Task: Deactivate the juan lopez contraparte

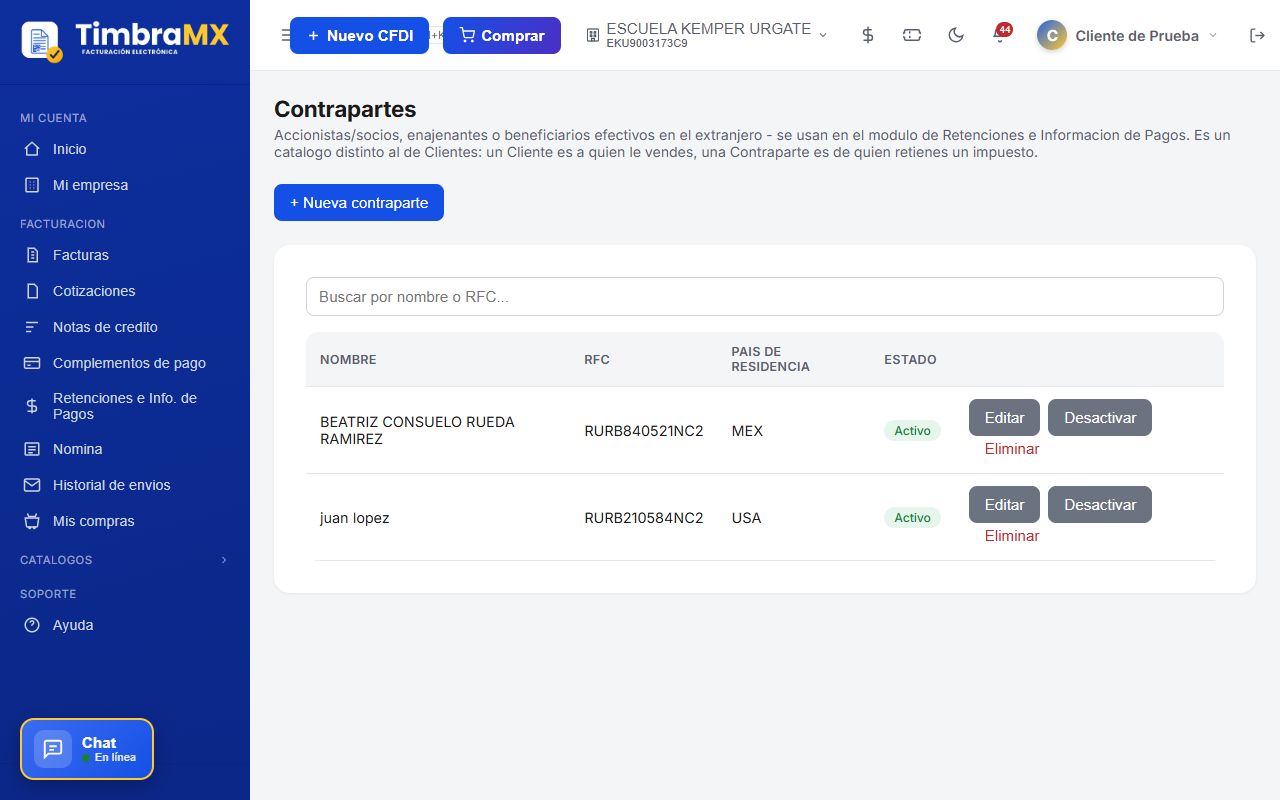Action: 1100,505
